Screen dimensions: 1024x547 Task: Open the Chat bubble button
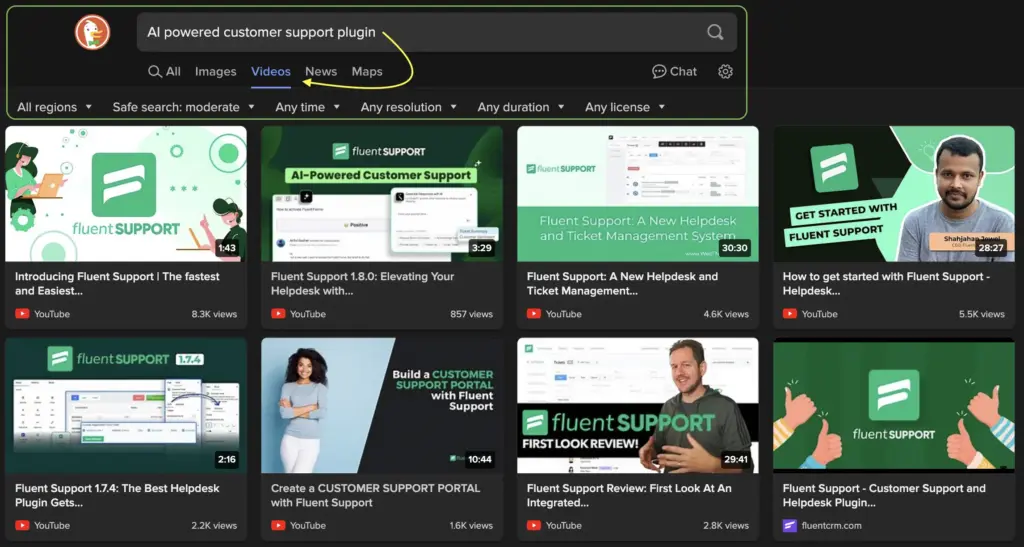pyautogui.click(x=675, y=72)
